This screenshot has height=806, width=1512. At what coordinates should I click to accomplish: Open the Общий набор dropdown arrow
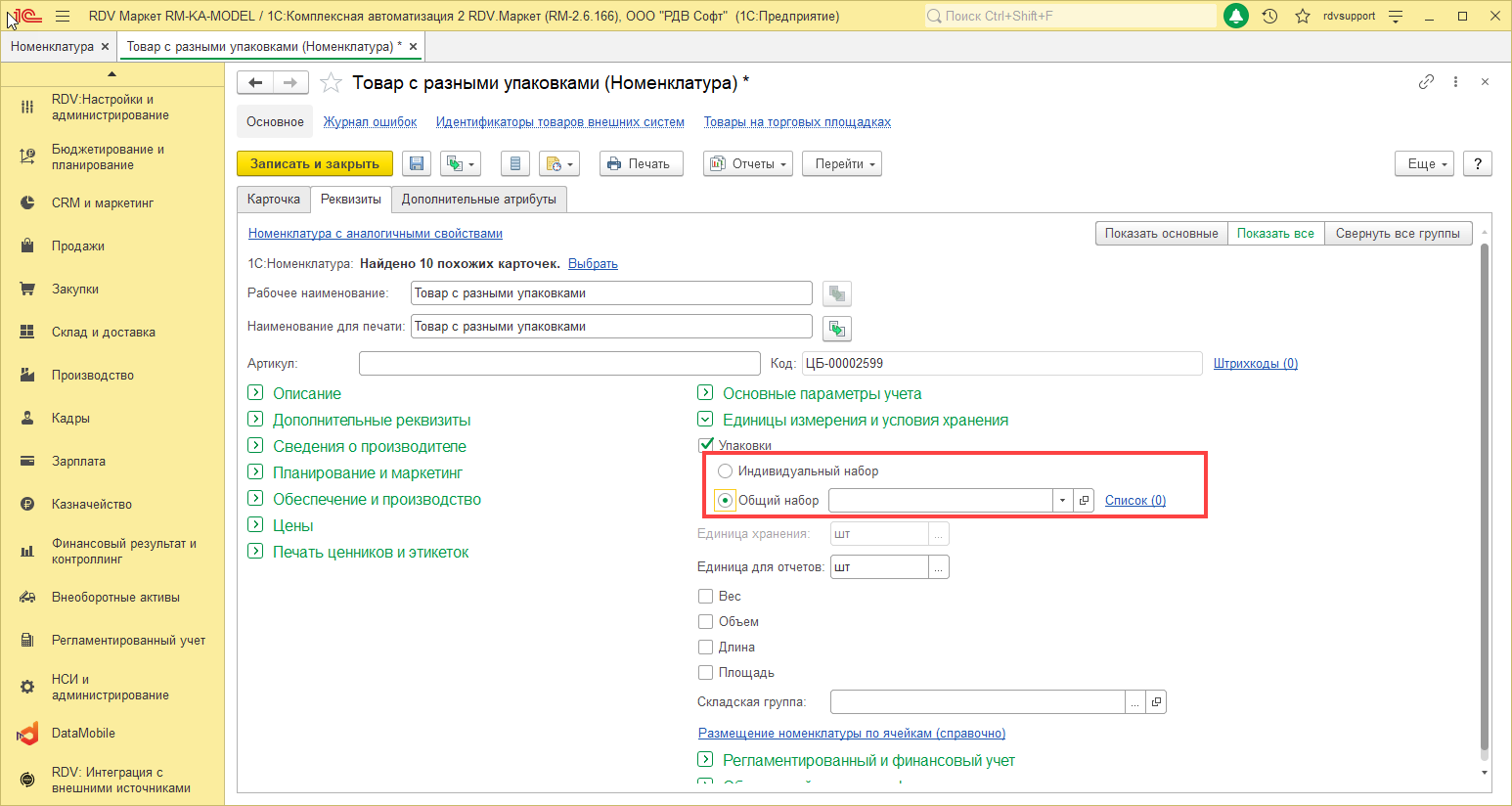coord(1062,501)
